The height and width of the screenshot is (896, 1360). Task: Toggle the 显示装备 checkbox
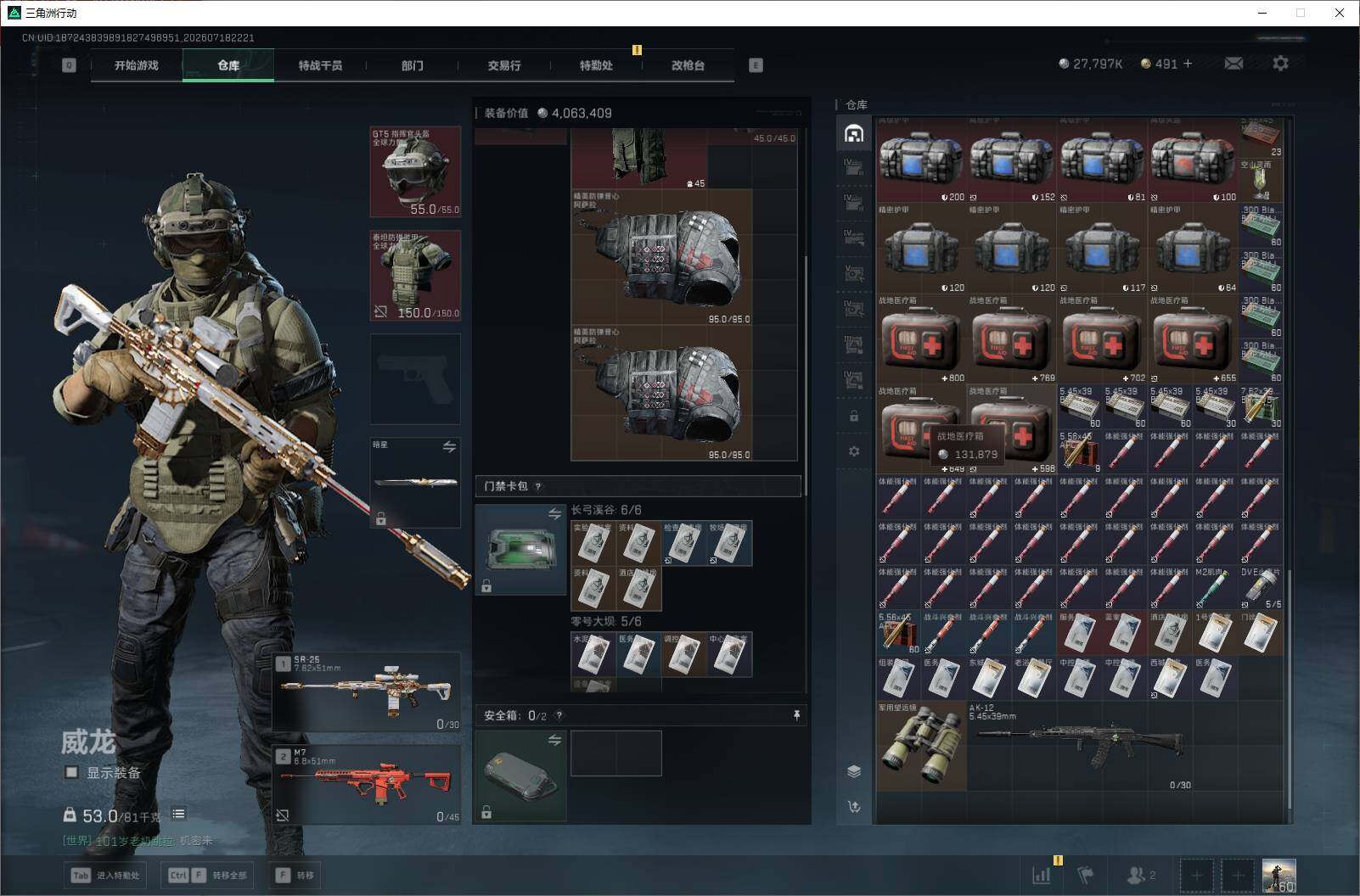click(72, 772)
